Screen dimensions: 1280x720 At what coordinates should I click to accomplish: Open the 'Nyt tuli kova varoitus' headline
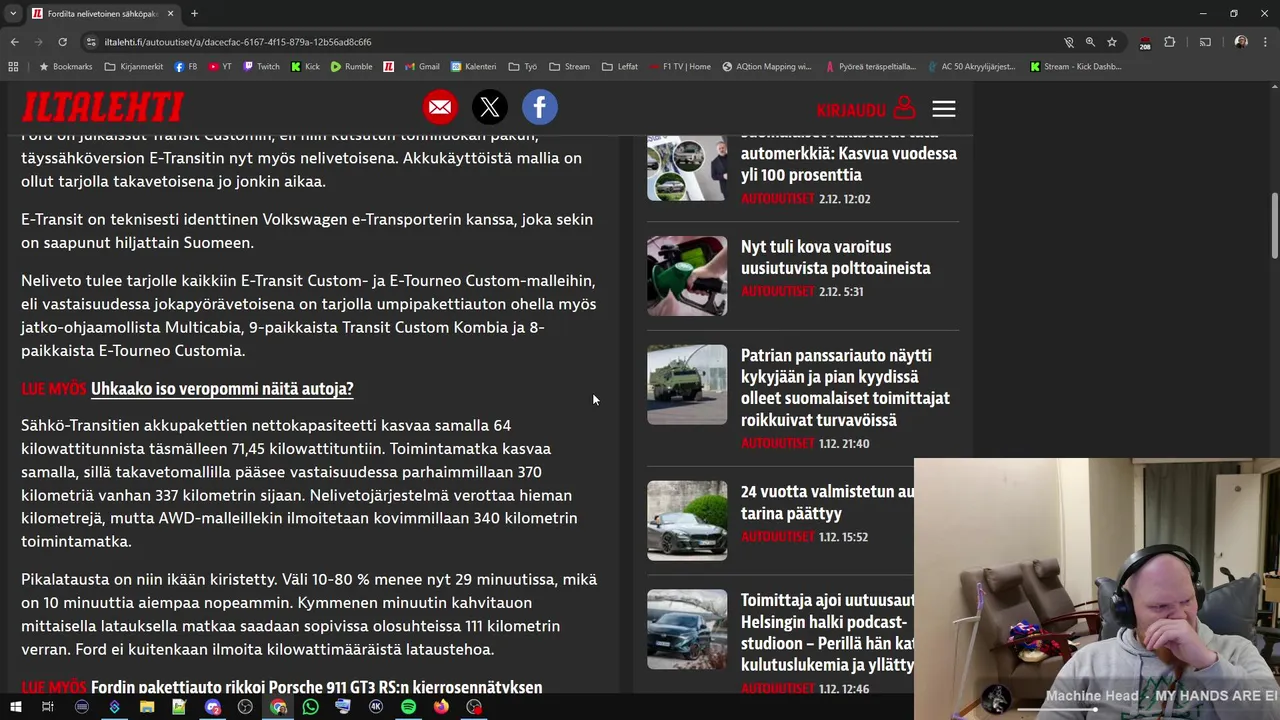coord(836,257)
